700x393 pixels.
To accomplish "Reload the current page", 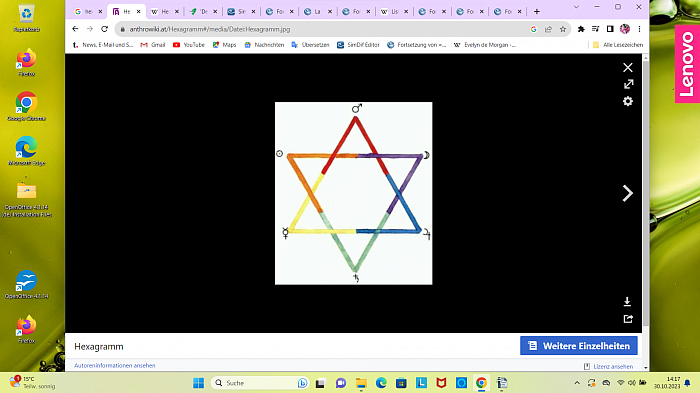I will click(104, 29).
